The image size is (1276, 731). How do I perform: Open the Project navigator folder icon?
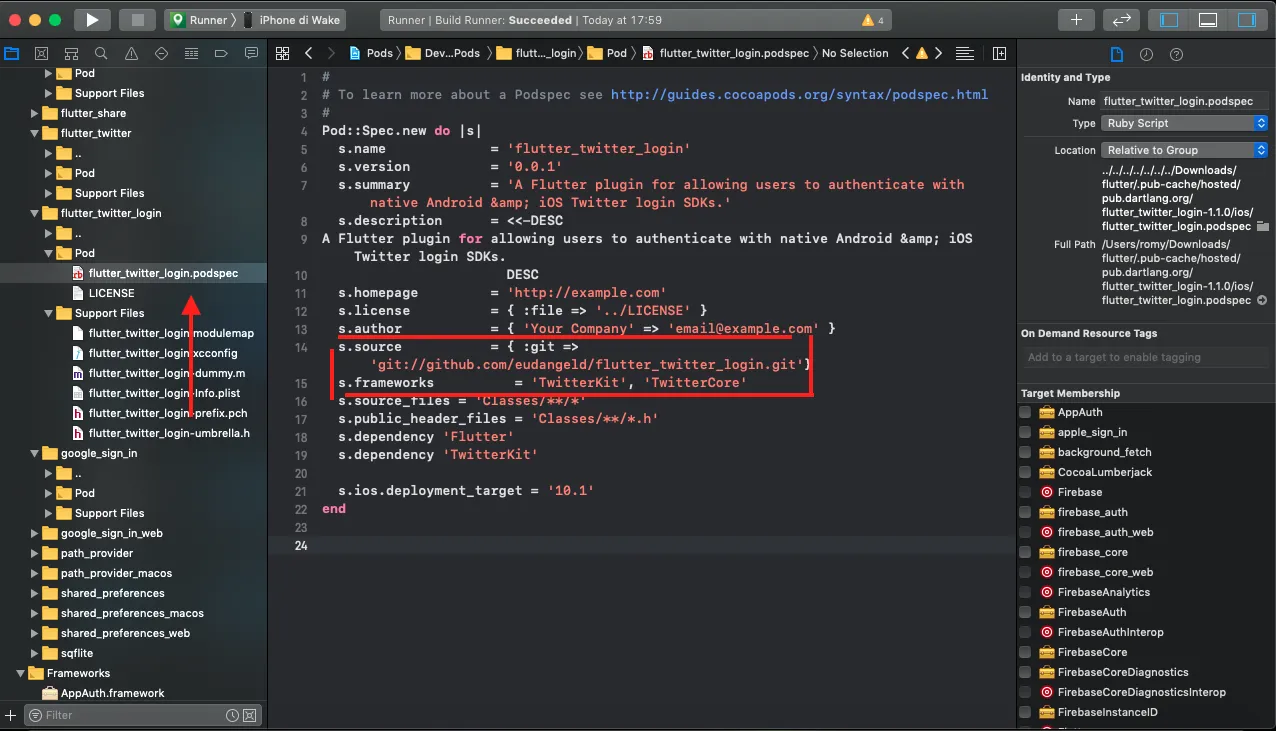tap(12, 53)
